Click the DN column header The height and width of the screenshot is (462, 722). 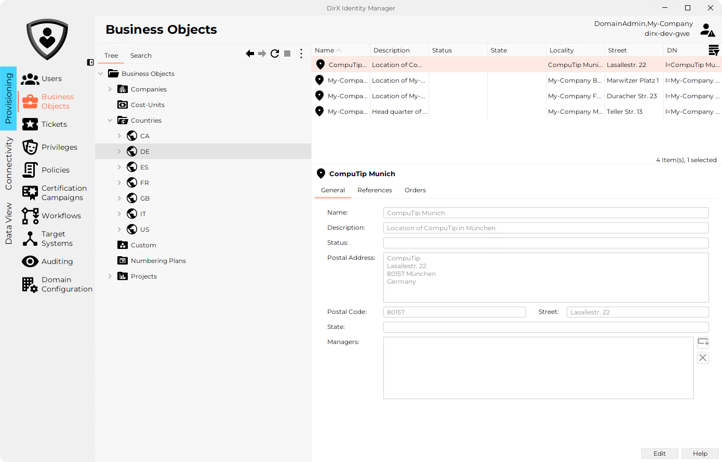(x=685, y=50)
